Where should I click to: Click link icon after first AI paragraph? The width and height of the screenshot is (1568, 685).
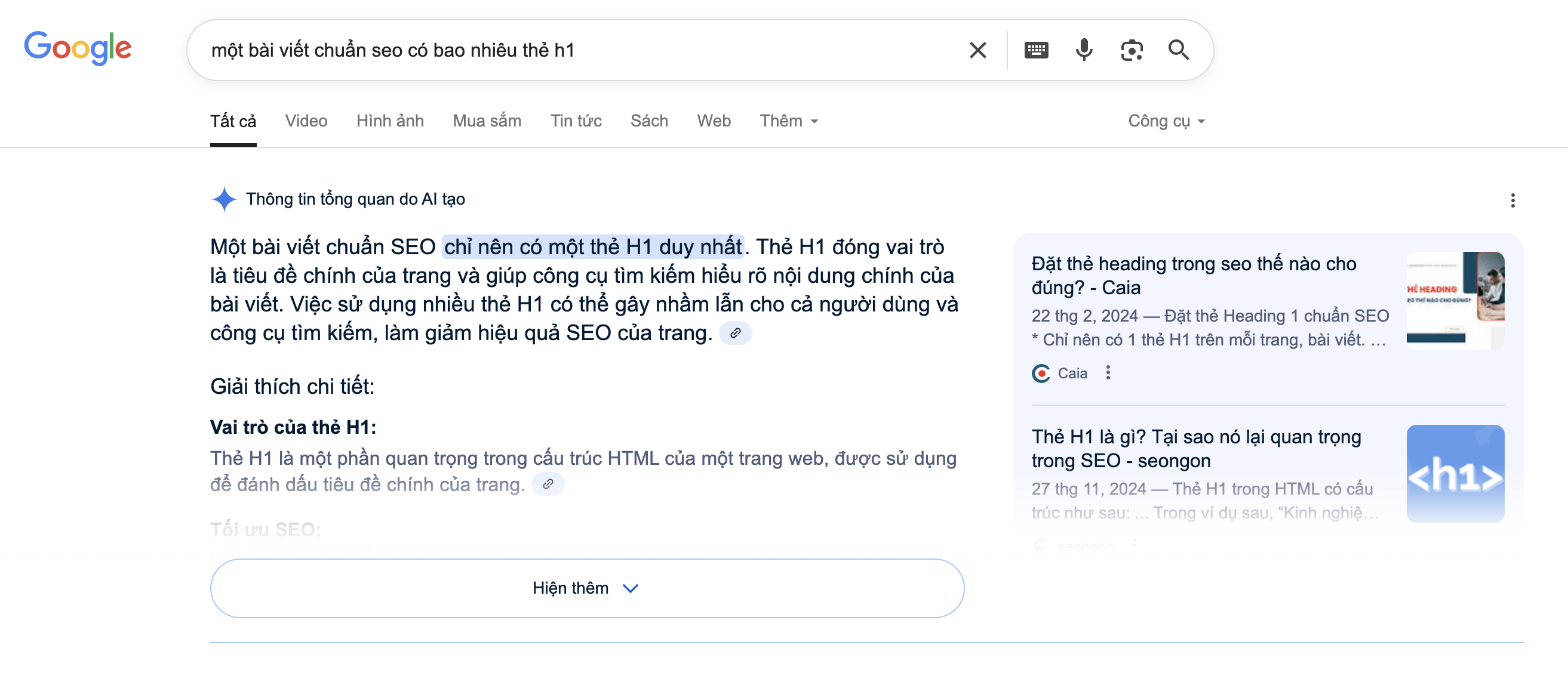[x=735, y=334]
